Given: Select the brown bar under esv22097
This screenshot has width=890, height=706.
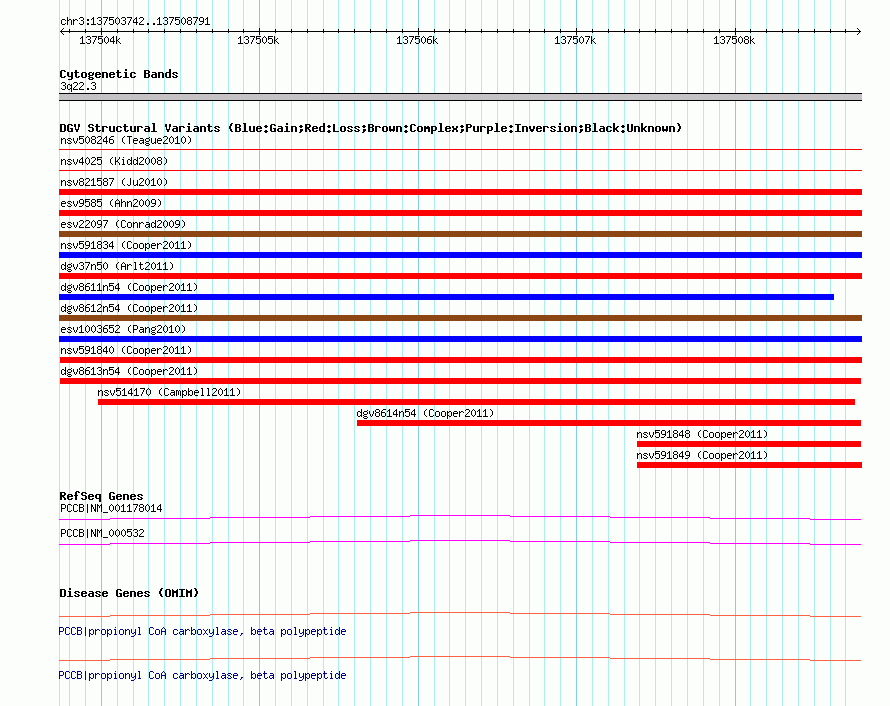Looking at the screenshot, I should point(460,234).
